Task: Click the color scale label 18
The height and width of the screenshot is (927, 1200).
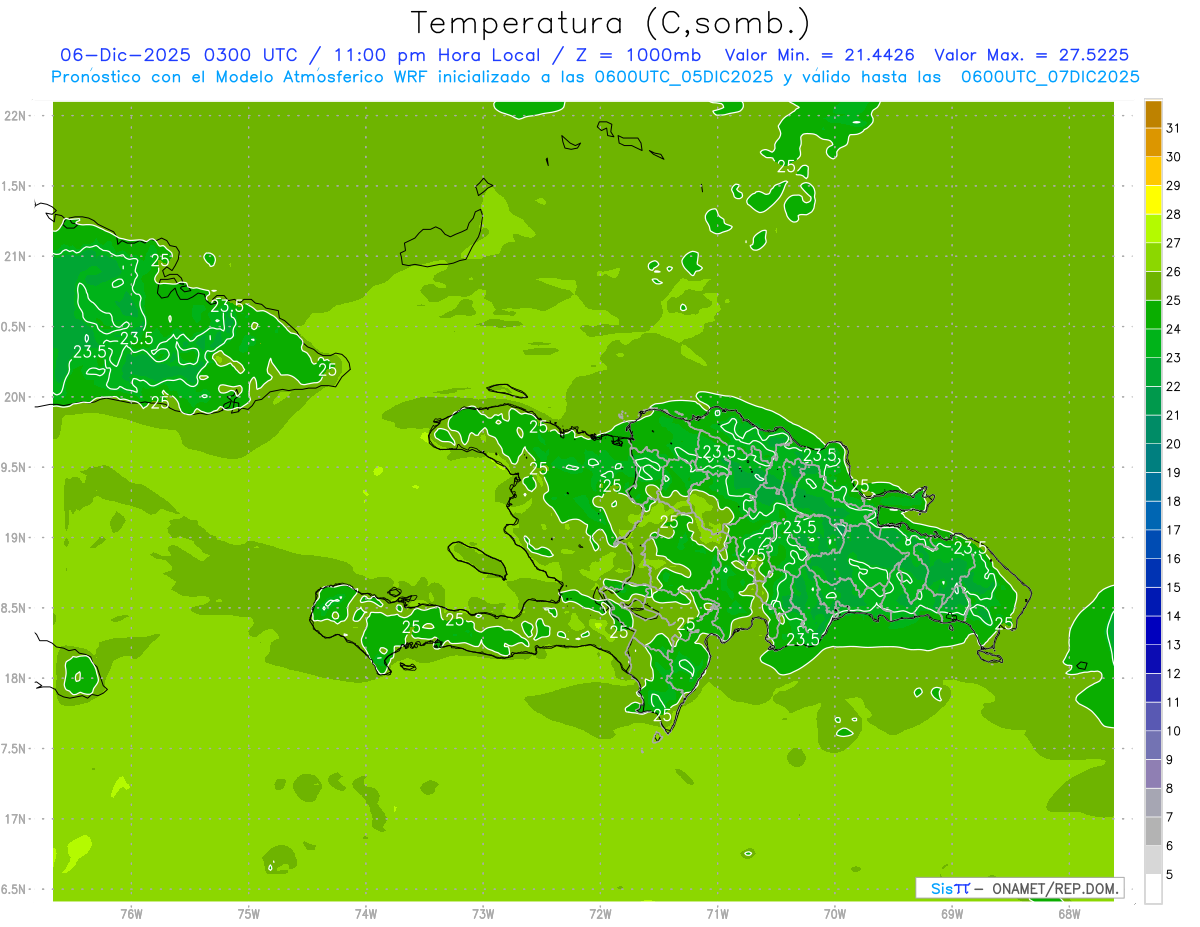Action: coord(1173,502)
